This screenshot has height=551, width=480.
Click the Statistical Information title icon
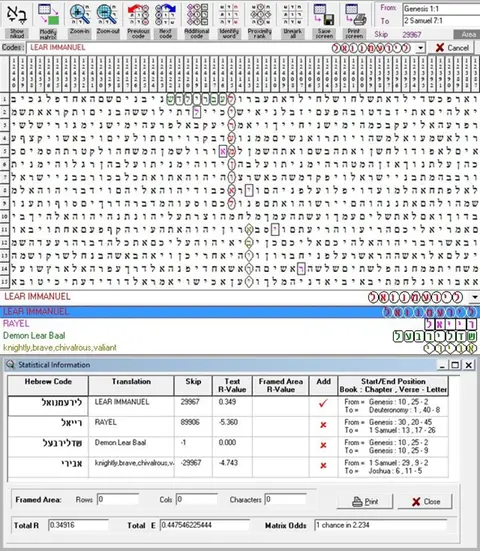(10, 365)
